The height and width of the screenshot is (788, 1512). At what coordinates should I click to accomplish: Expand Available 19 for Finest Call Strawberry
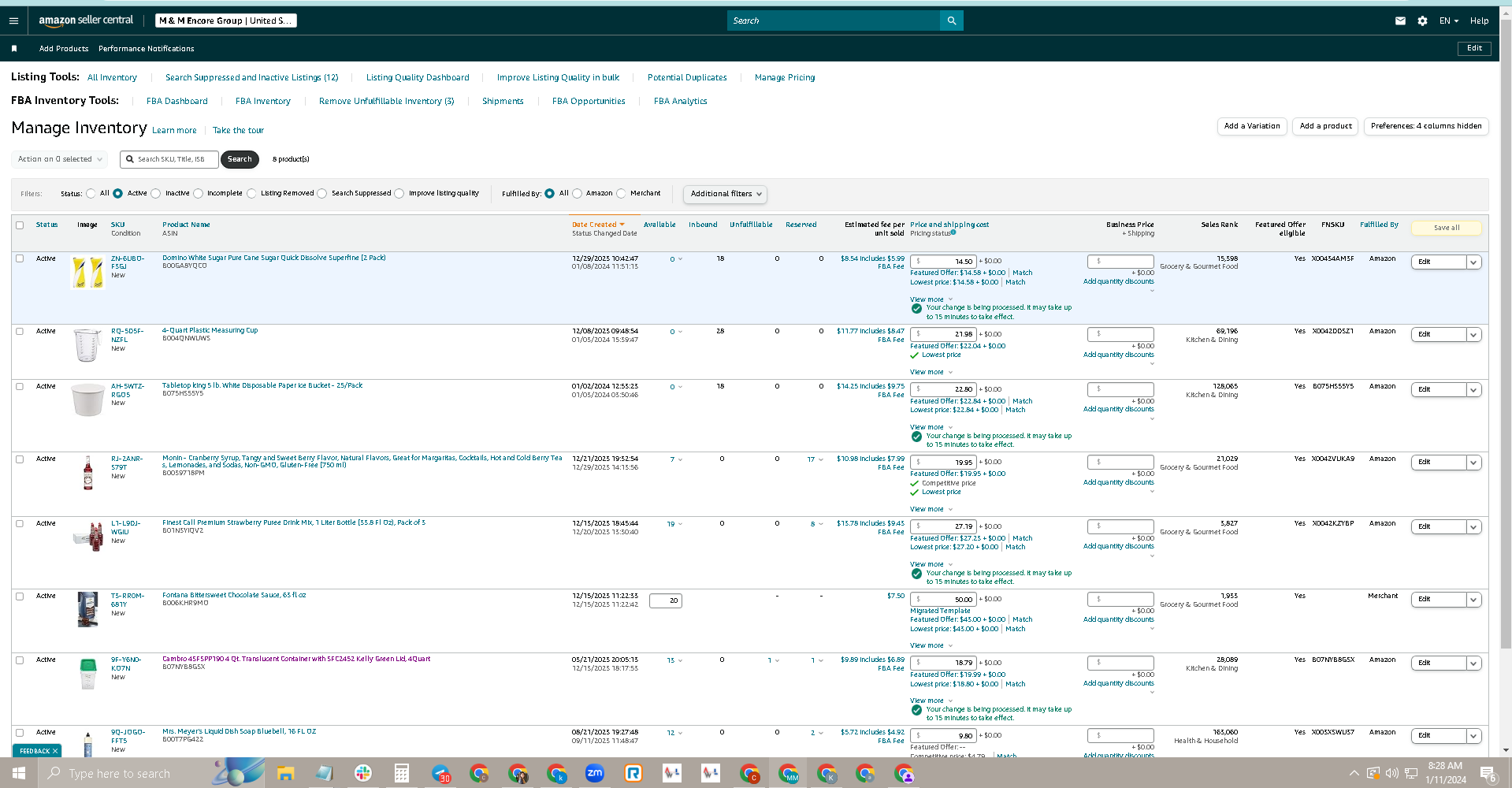674,524
